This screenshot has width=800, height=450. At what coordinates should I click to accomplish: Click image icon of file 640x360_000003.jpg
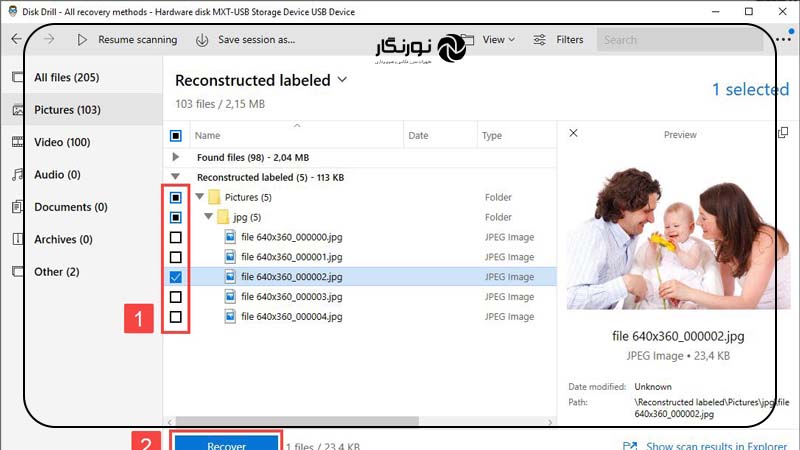(x=230, y=296)
